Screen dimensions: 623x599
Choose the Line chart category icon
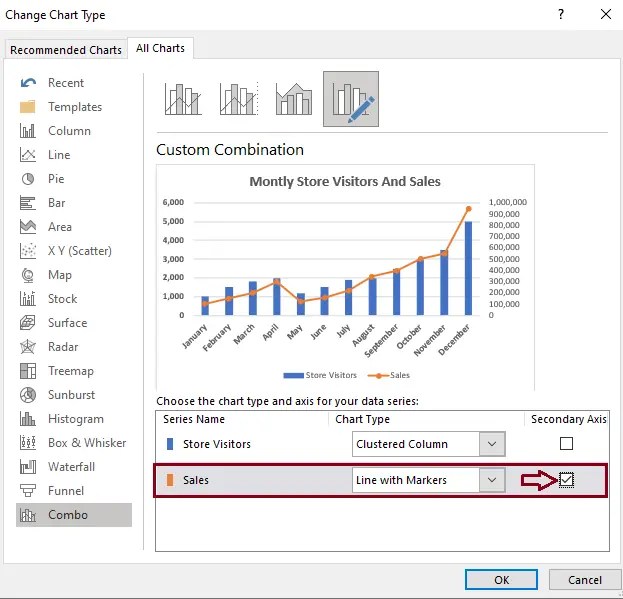(28, 155)
